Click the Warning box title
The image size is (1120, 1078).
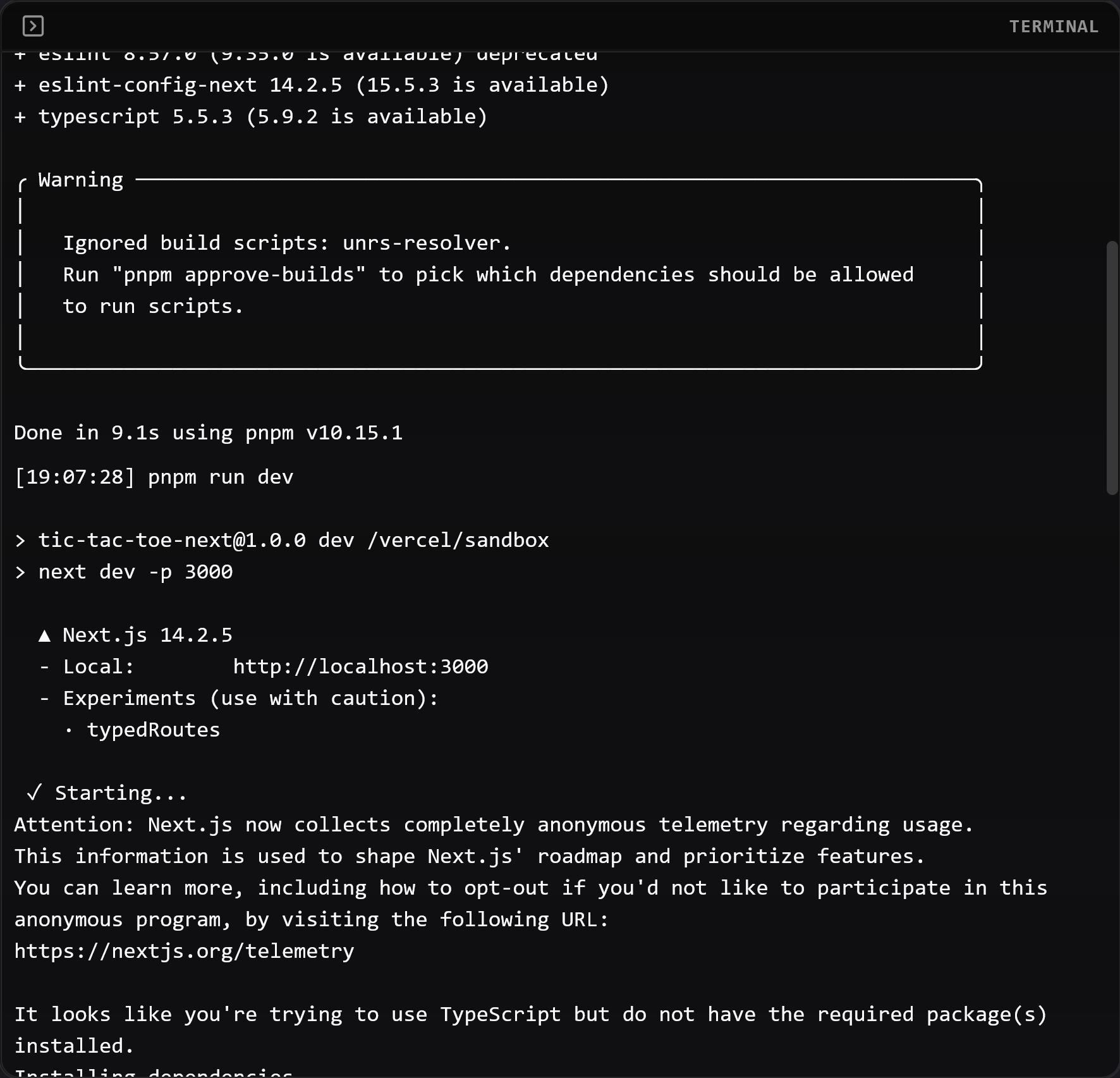click(x=81, y=180)
